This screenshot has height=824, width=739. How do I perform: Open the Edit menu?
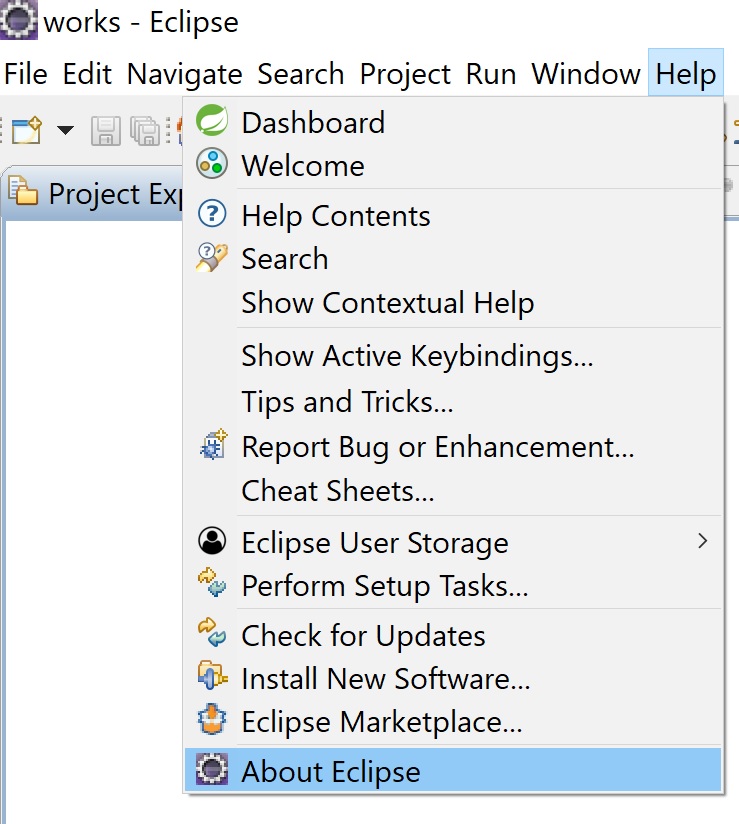tap(87, 73)
